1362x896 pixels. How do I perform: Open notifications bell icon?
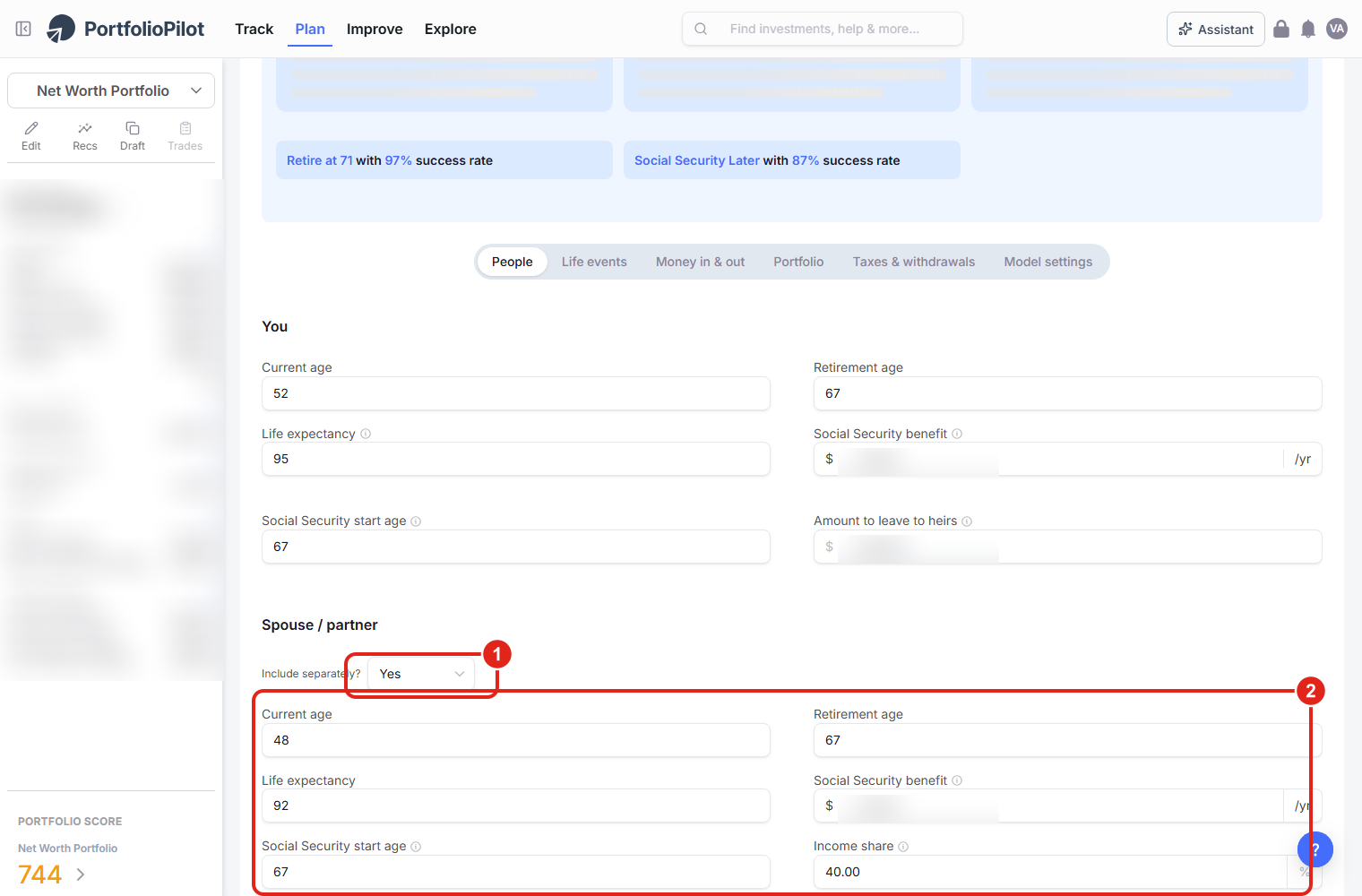(x=1308, y=29)
